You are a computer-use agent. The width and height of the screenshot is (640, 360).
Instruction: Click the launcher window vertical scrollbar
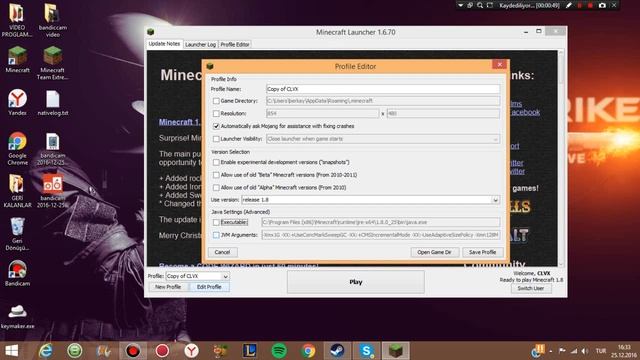pyautogui.click(x=561, y=158)
